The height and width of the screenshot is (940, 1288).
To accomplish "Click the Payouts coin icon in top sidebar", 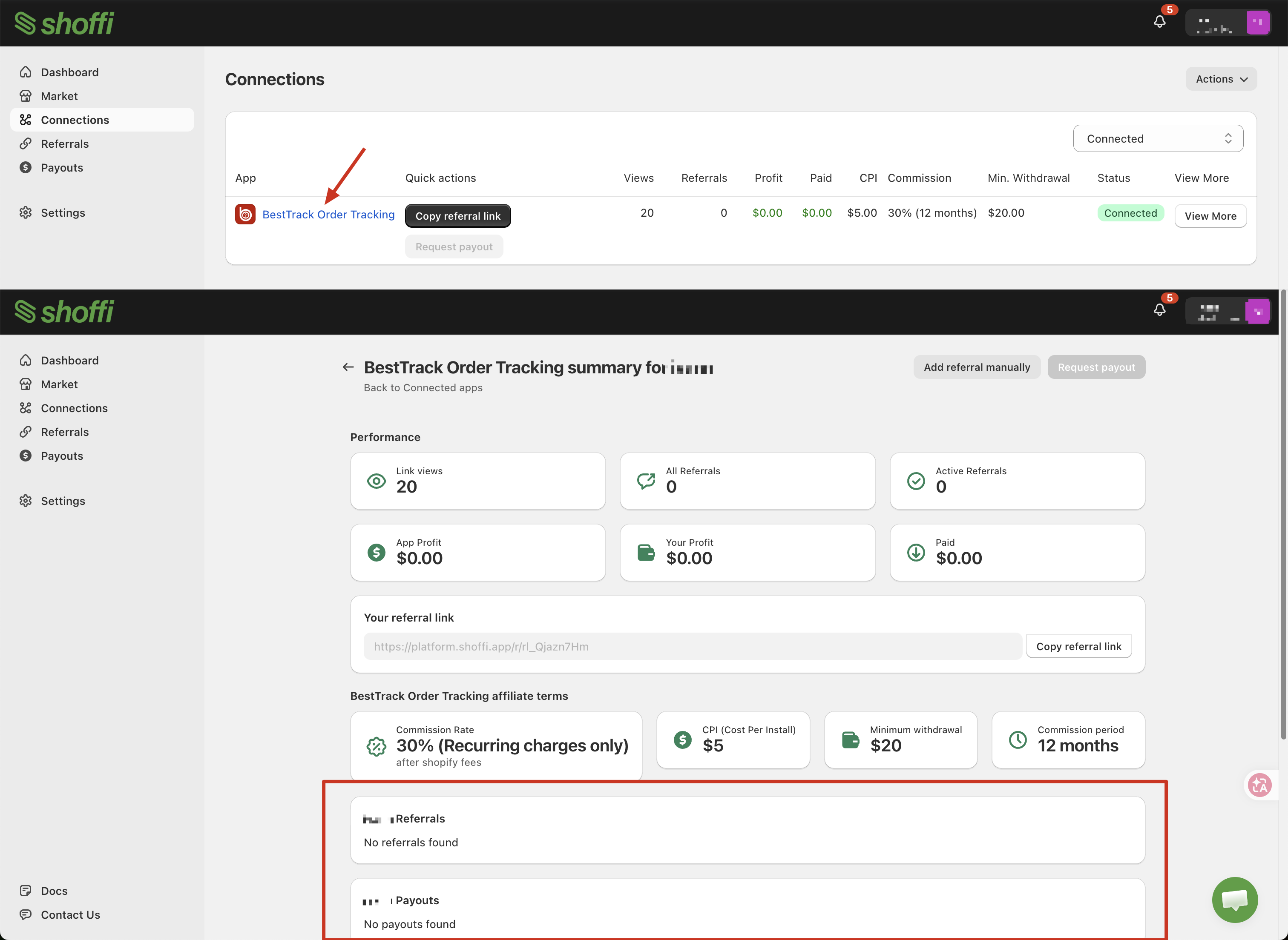I will click(26, 167).
